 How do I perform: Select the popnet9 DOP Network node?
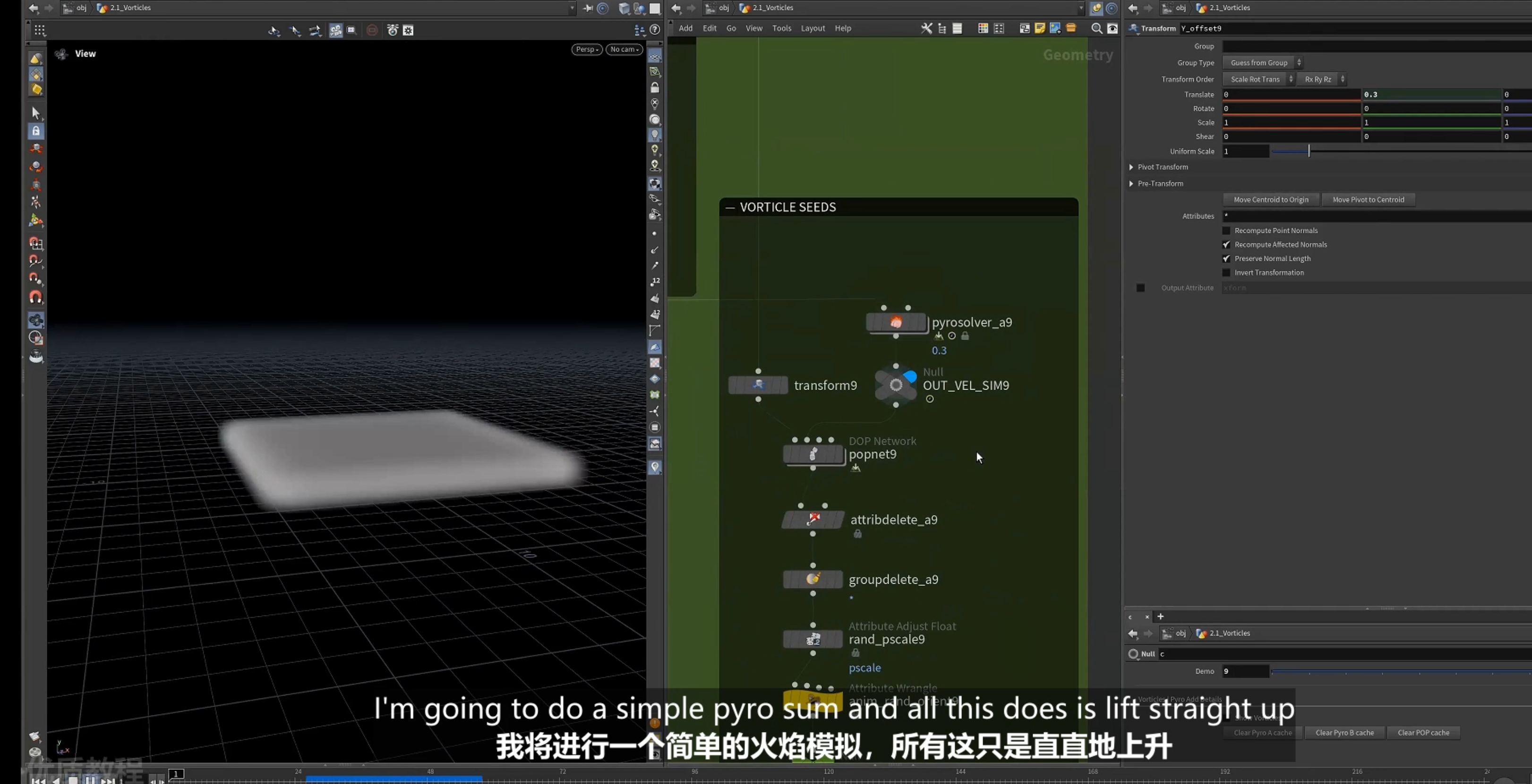813,455
